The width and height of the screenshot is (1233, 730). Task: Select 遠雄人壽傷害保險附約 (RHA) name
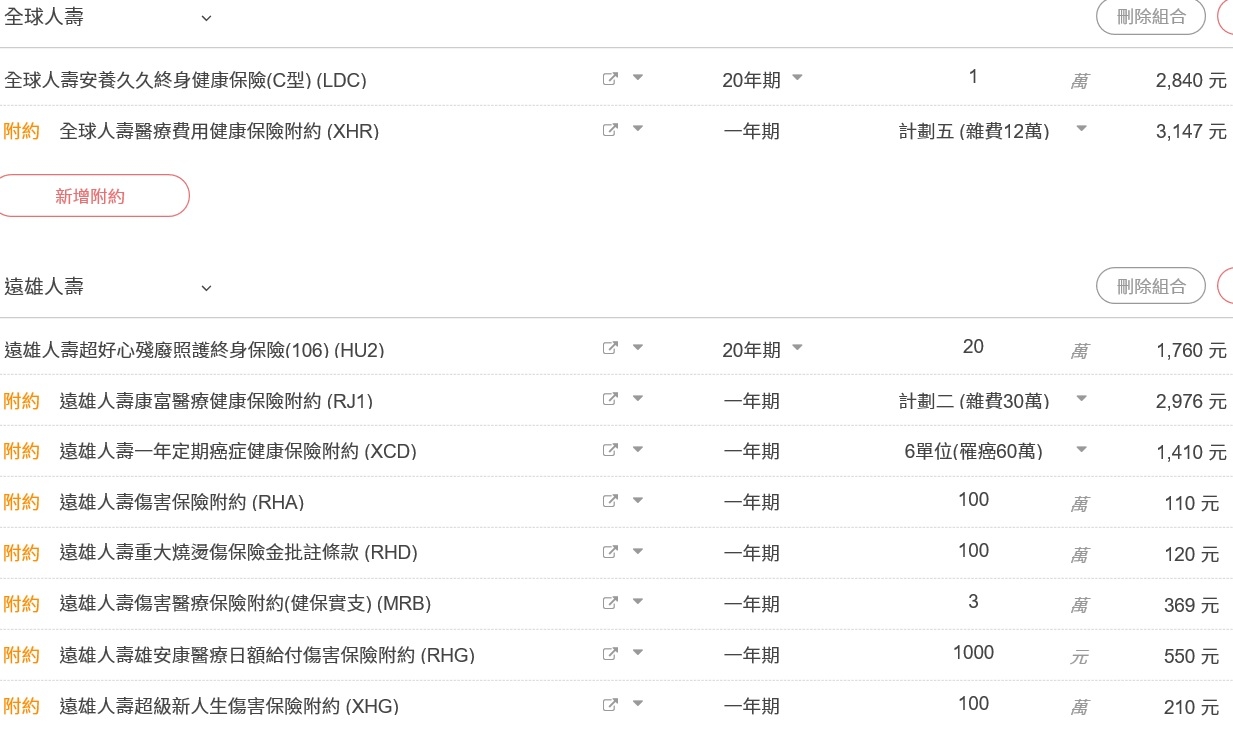(181, 502)
